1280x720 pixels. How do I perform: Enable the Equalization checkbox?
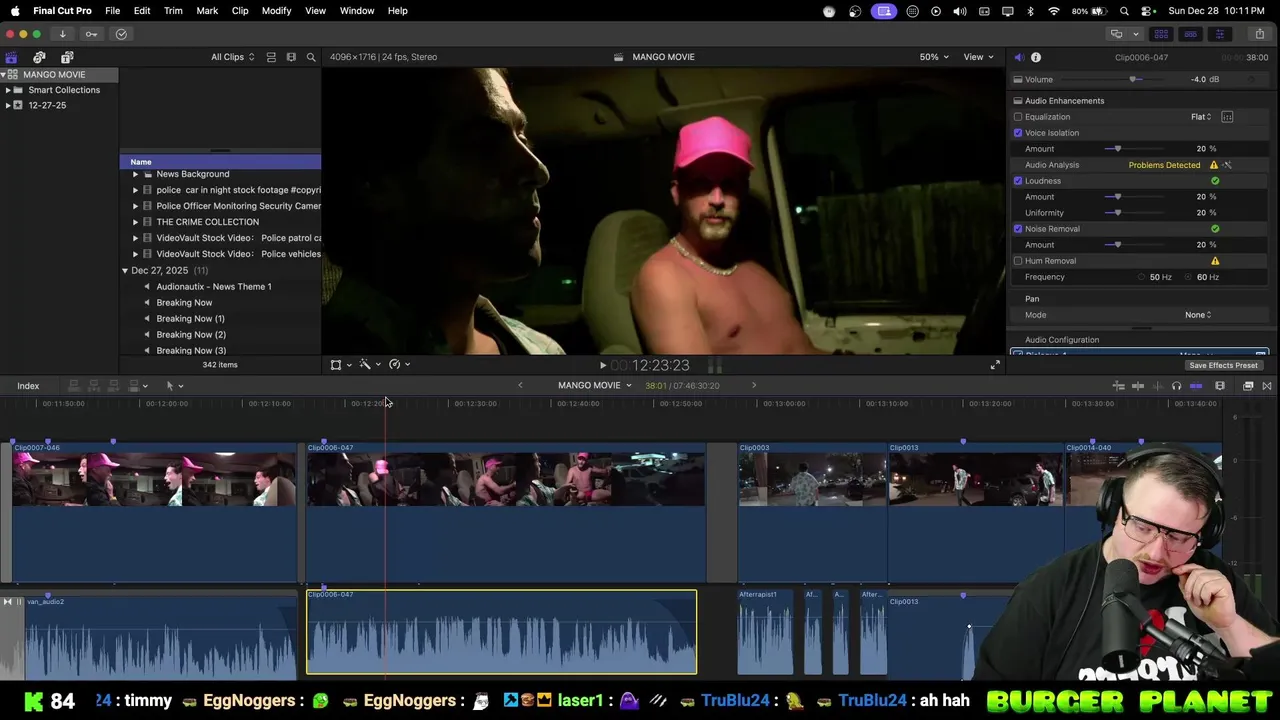(1018, 117)
